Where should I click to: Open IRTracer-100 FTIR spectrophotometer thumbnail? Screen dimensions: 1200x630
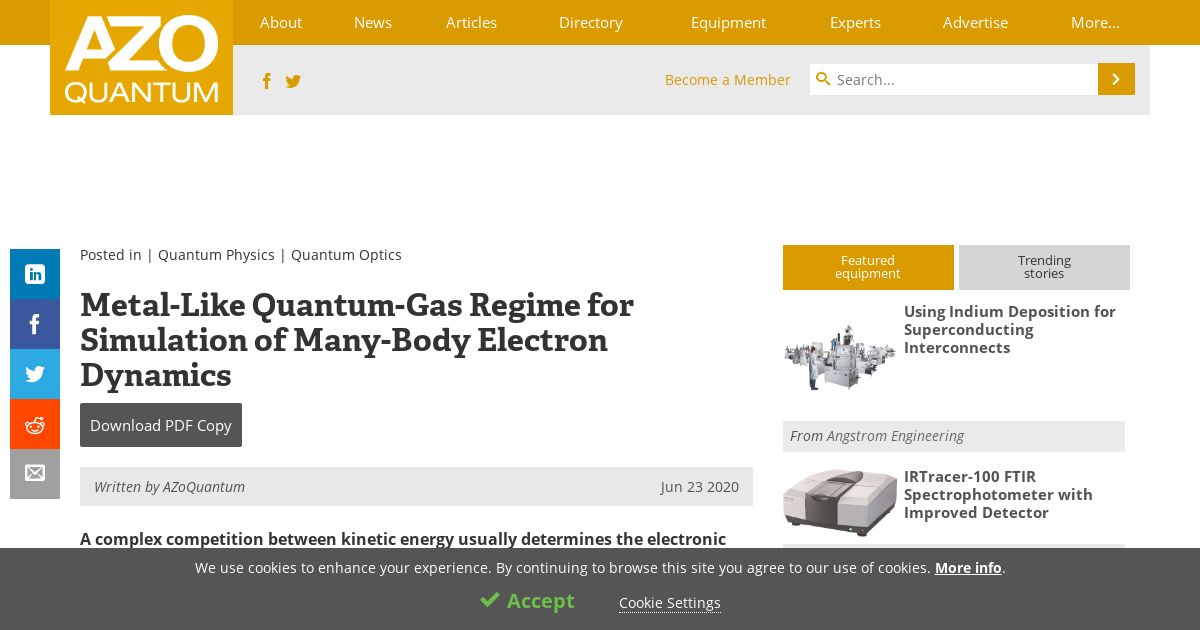[840, 501]
